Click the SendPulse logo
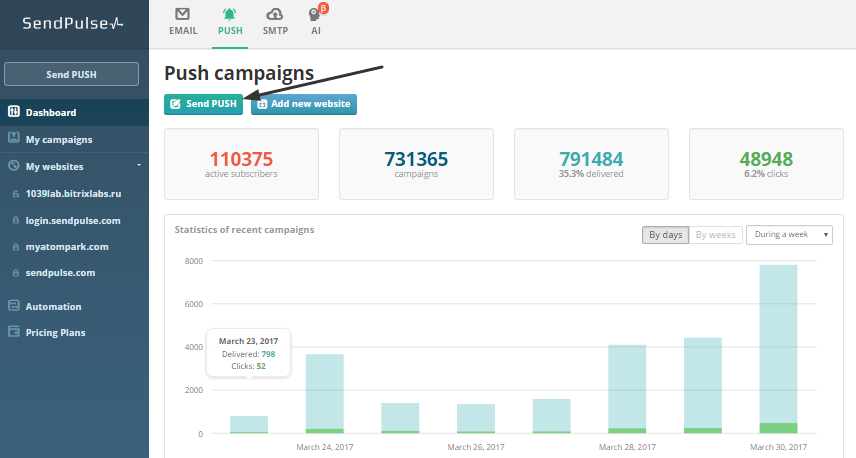This screenshot has height=458, width=856. (73, 23)
